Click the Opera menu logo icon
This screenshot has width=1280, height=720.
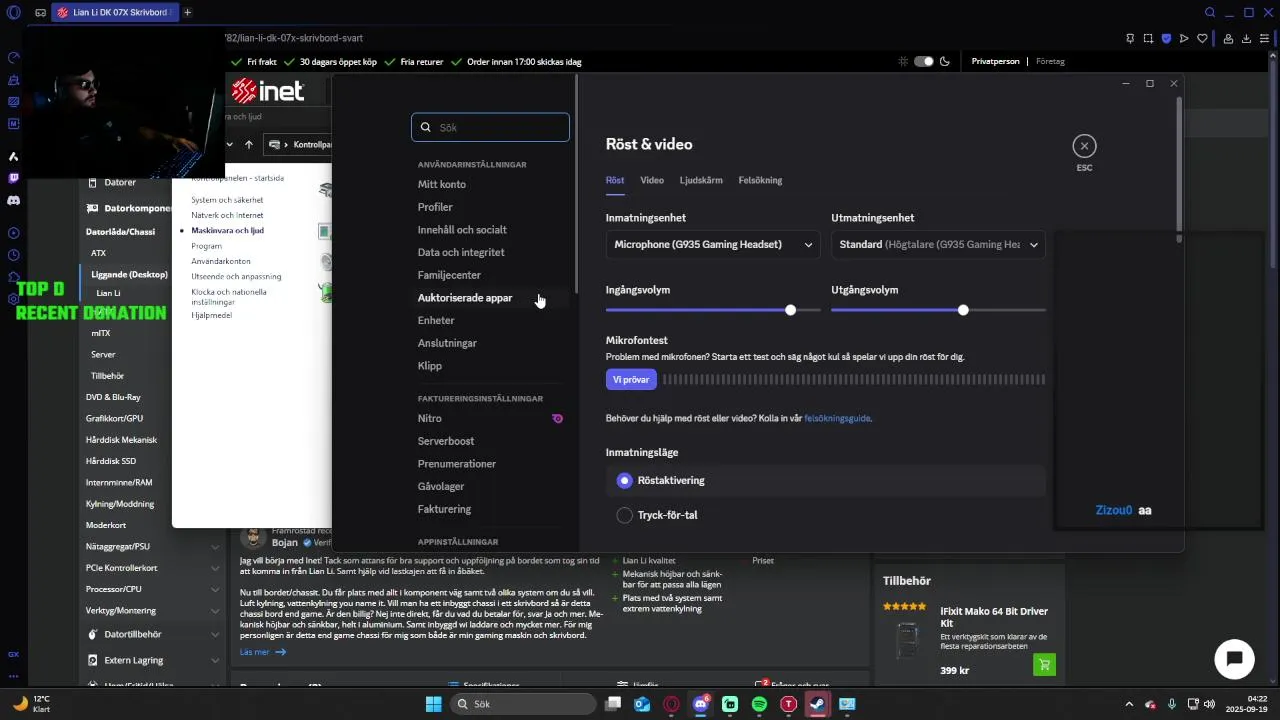pyautogui.click(x=13, y=12)
